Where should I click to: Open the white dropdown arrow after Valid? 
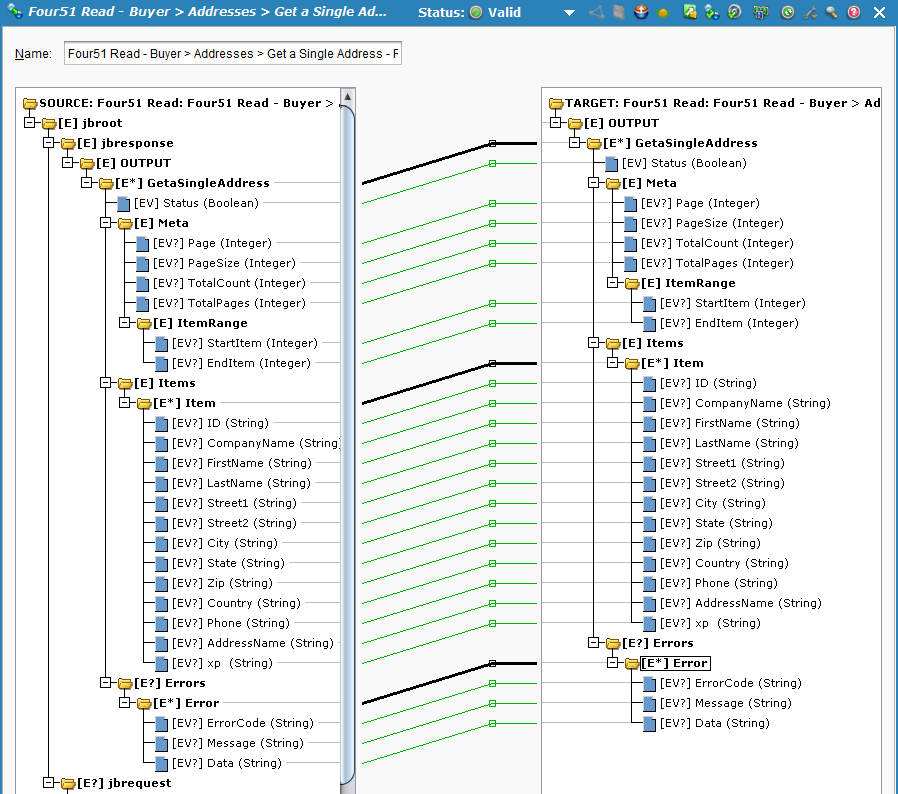(x=569, y=13)
